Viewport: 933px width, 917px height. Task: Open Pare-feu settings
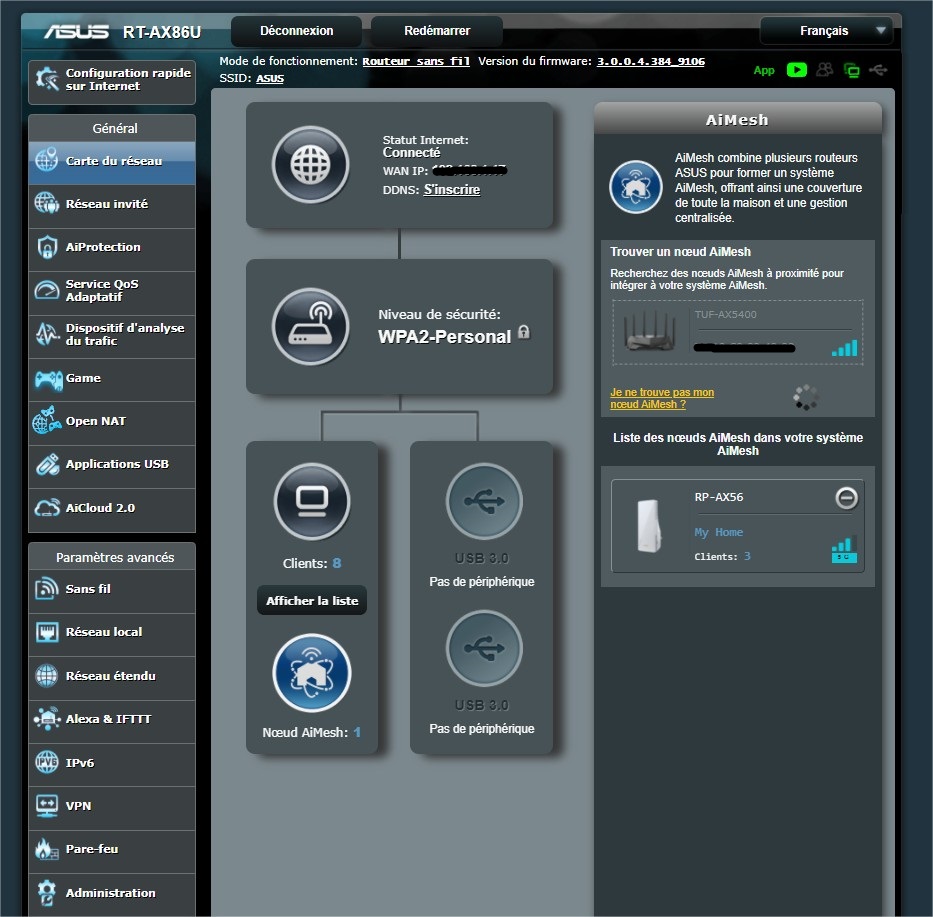pos(112,851)
